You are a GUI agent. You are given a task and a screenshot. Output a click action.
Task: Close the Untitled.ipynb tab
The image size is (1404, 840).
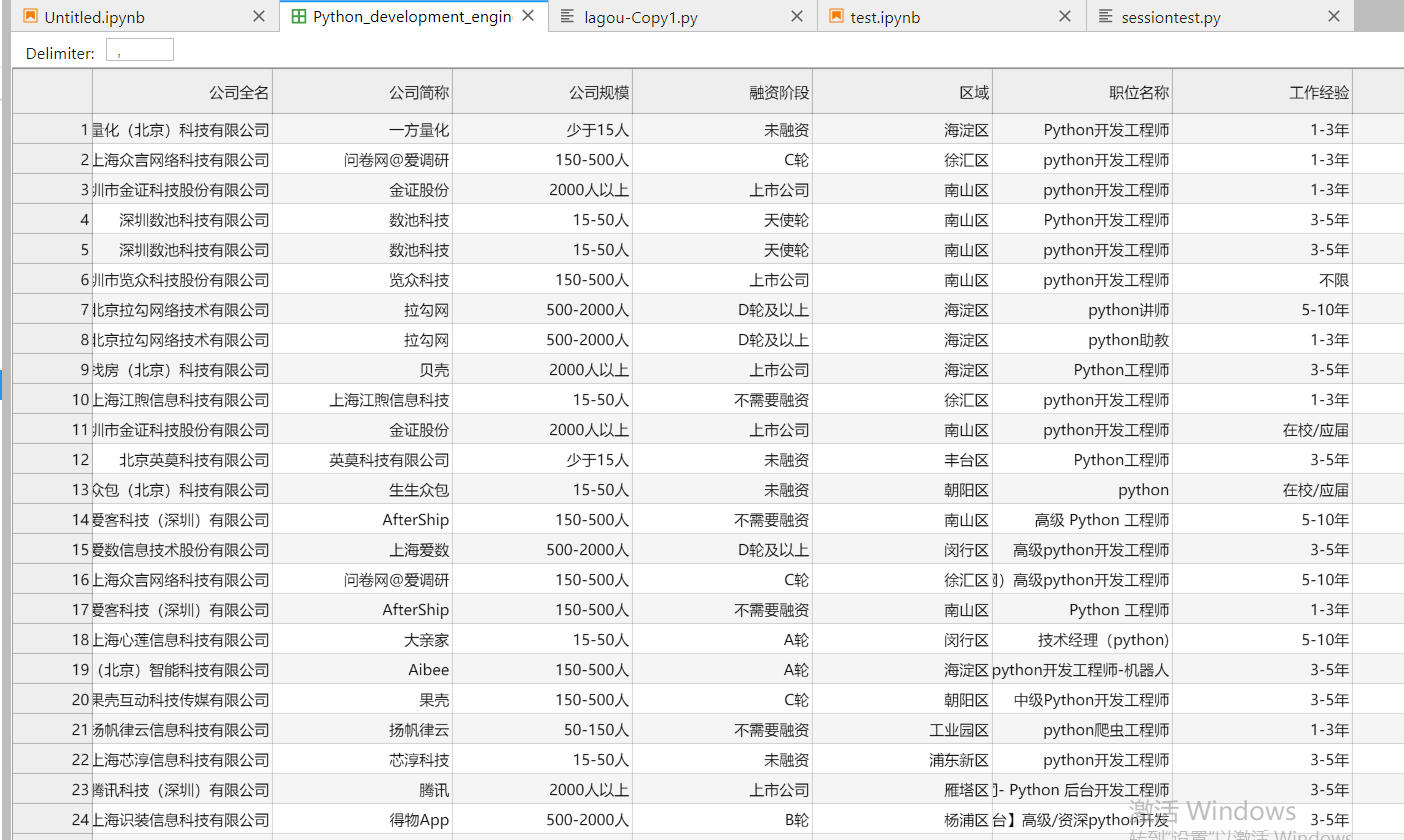coord(259,17)
